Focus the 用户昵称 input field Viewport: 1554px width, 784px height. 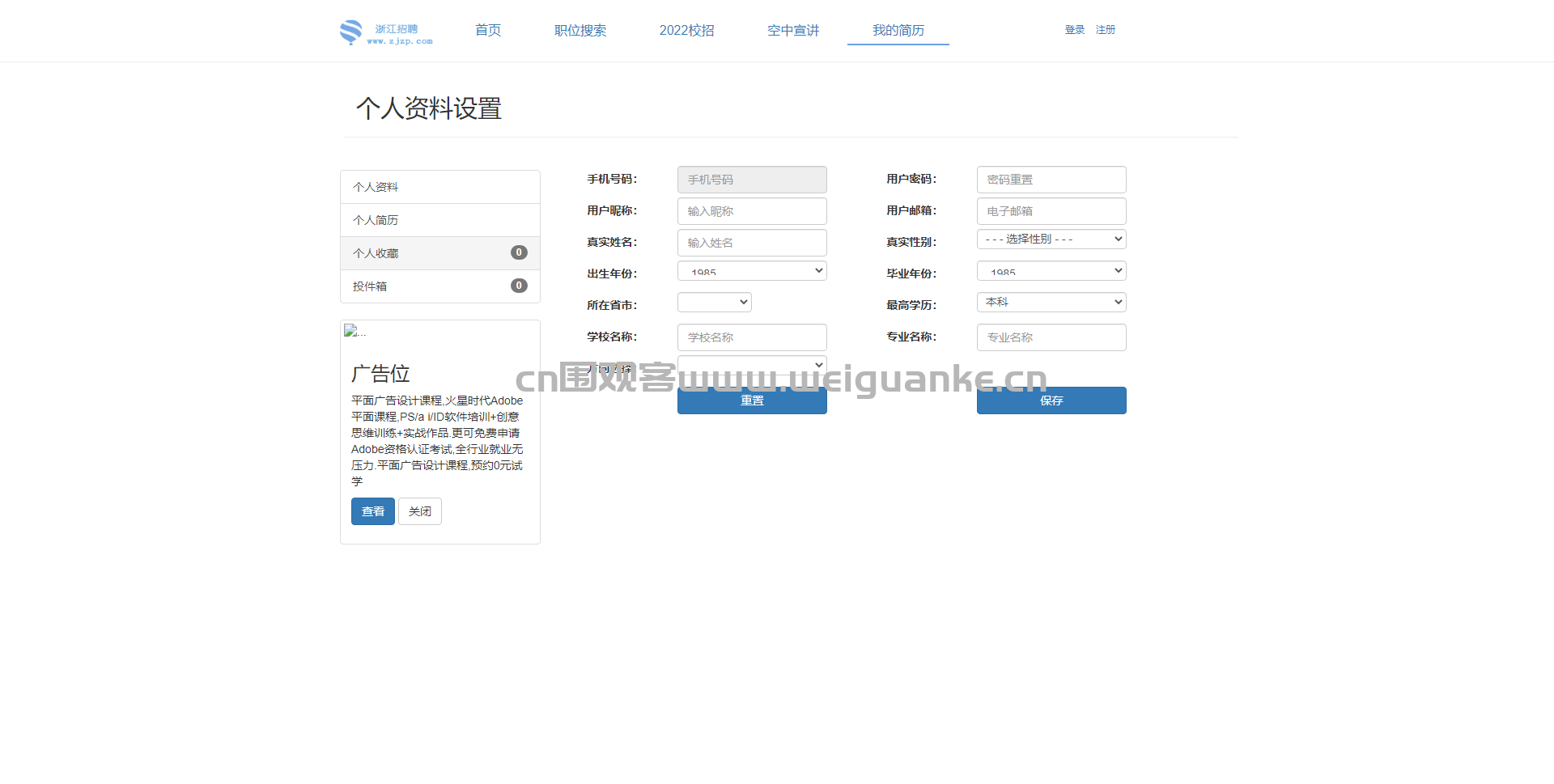coord(752,211)
